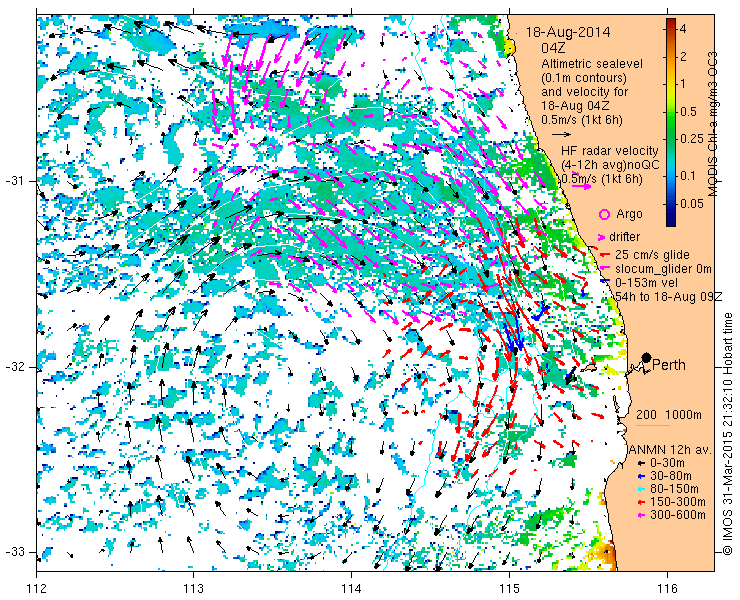This screenshot has height=600, width=740.
Task: Click the 'ANMN 12h av.' heading
Action: pos(671,449)
